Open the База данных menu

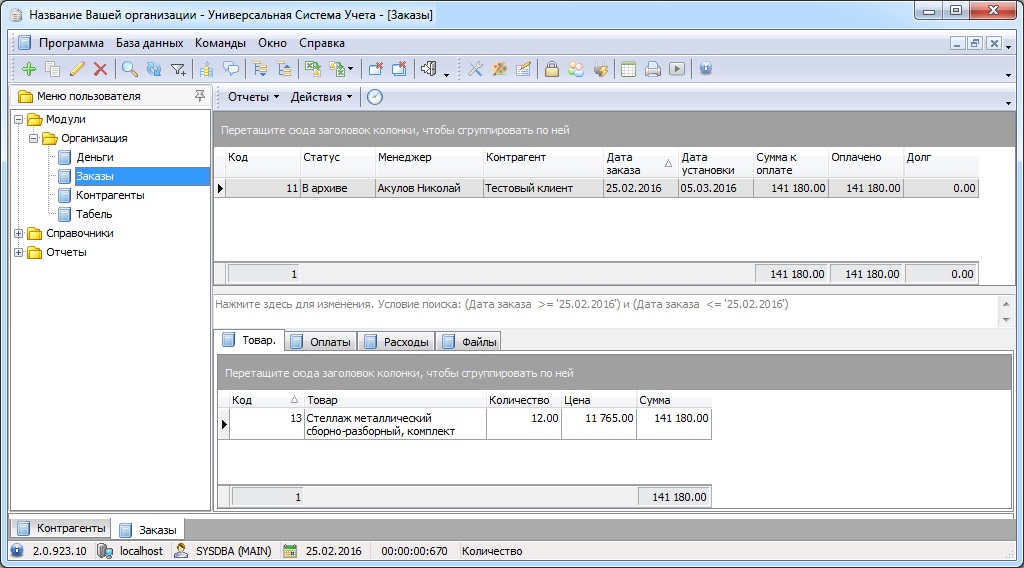pos(150,43)
